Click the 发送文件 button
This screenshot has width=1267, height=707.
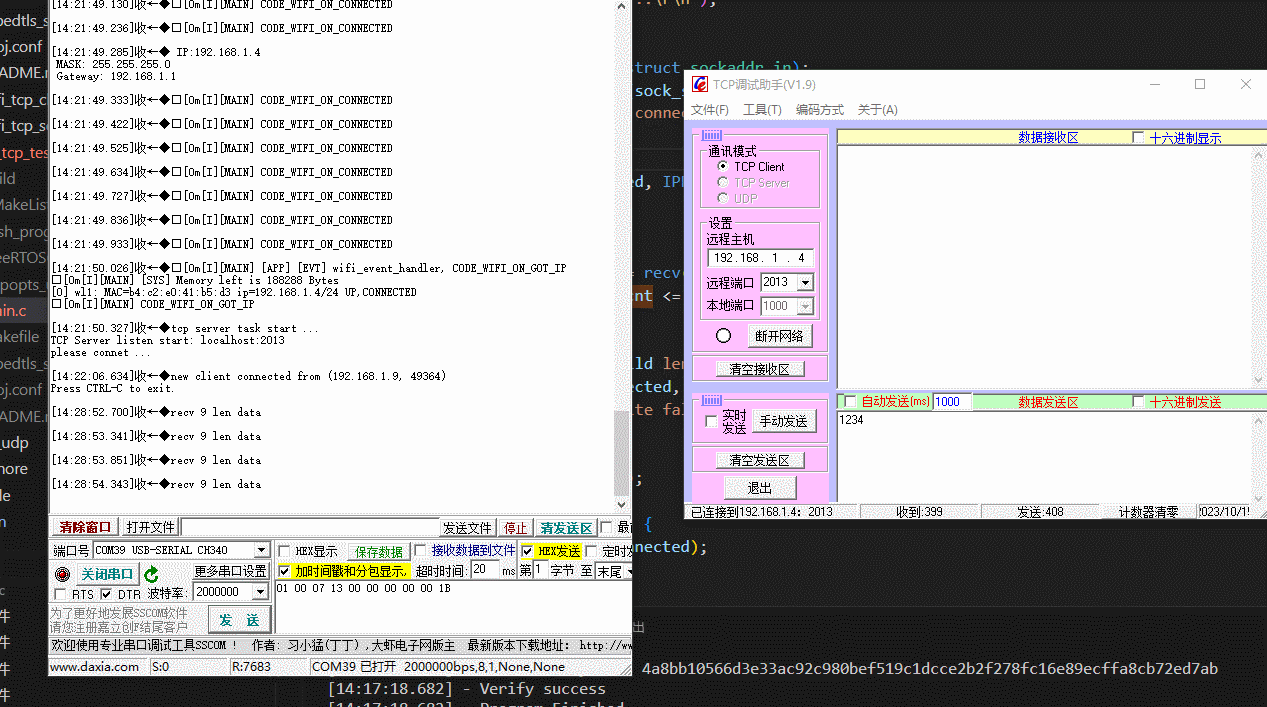tap(468, 528)
